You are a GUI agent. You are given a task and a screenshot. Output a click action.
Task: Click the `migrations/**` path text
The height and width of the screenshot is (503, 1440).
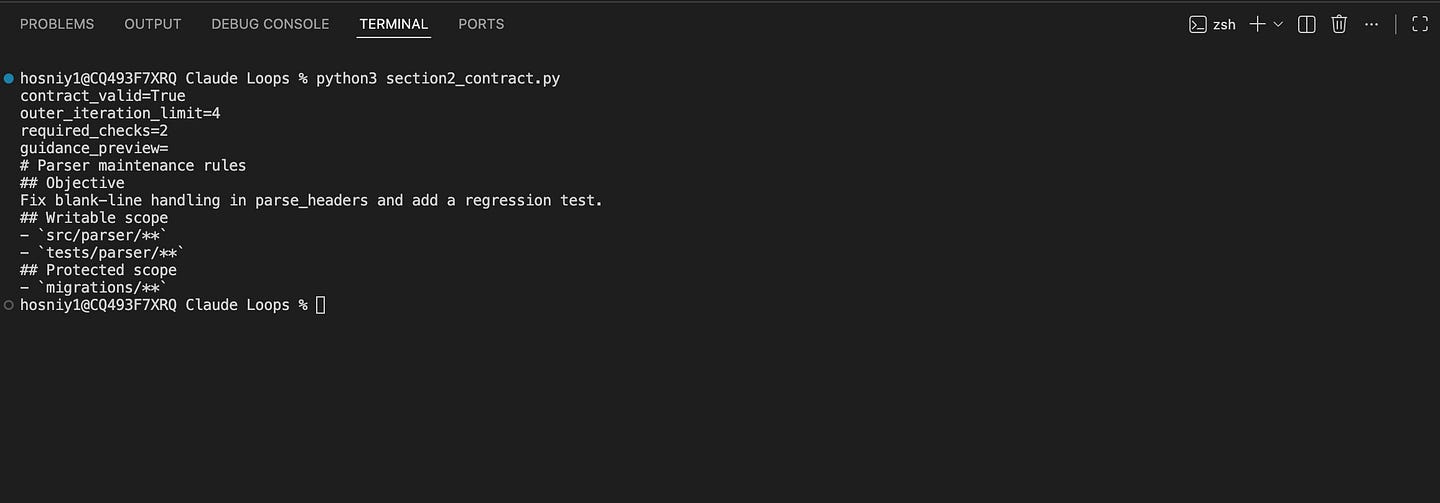tap(103, 288)
